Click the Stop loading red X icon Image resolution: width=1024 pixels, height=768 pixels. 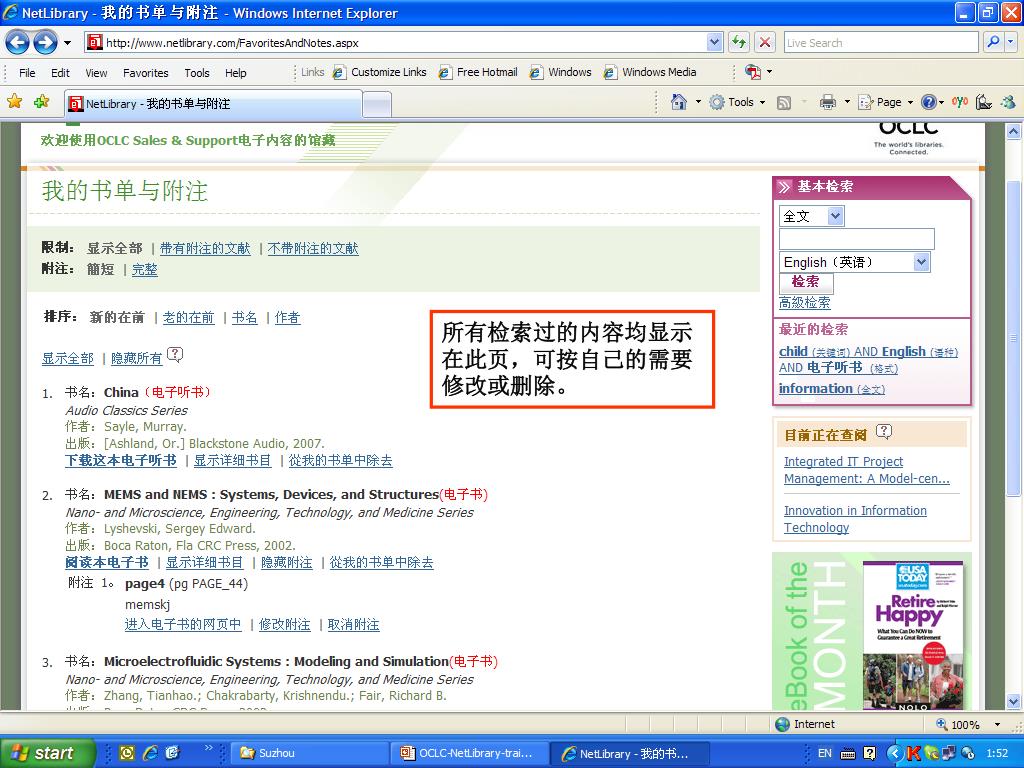pyautogui.click(x=765, y=42)
